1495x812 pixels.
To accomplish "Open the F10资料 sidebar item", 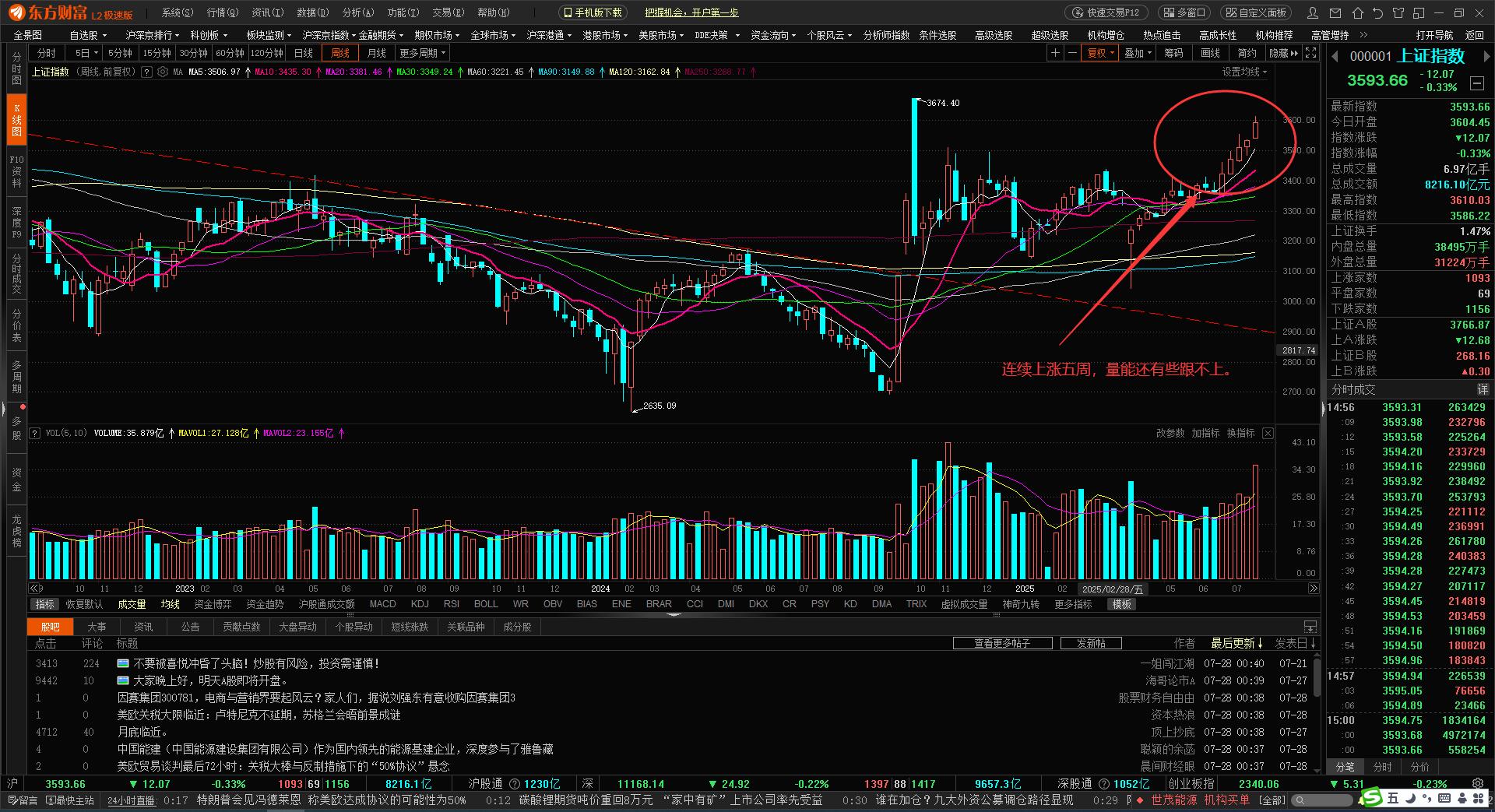I will coord(16,170).
